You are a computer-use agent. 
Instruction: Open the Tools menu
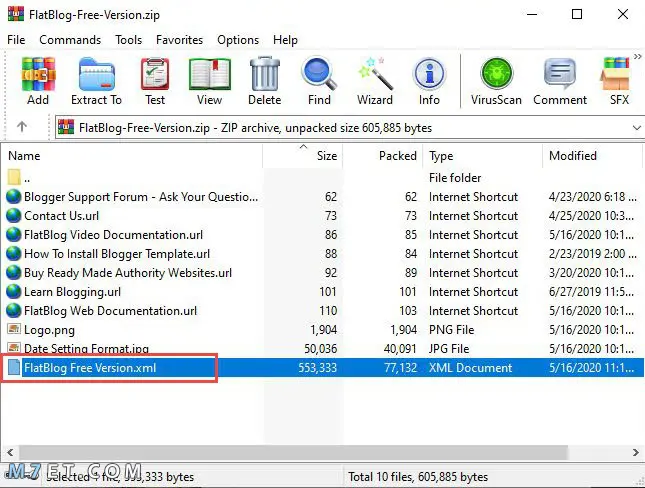[x=128, y=40]
